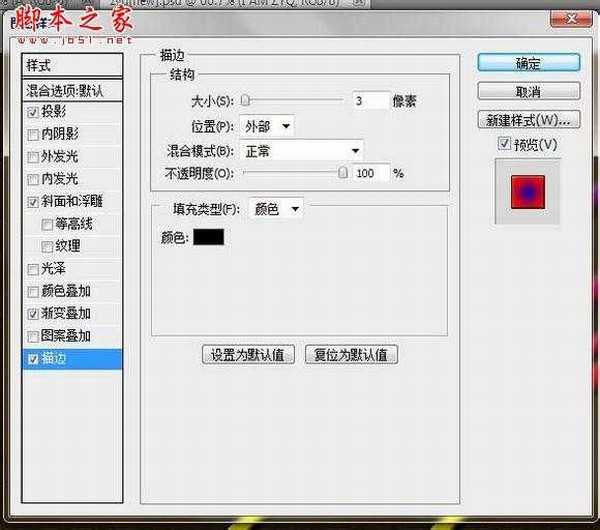Click the 确定 (OK) button

tap(528, 63)
